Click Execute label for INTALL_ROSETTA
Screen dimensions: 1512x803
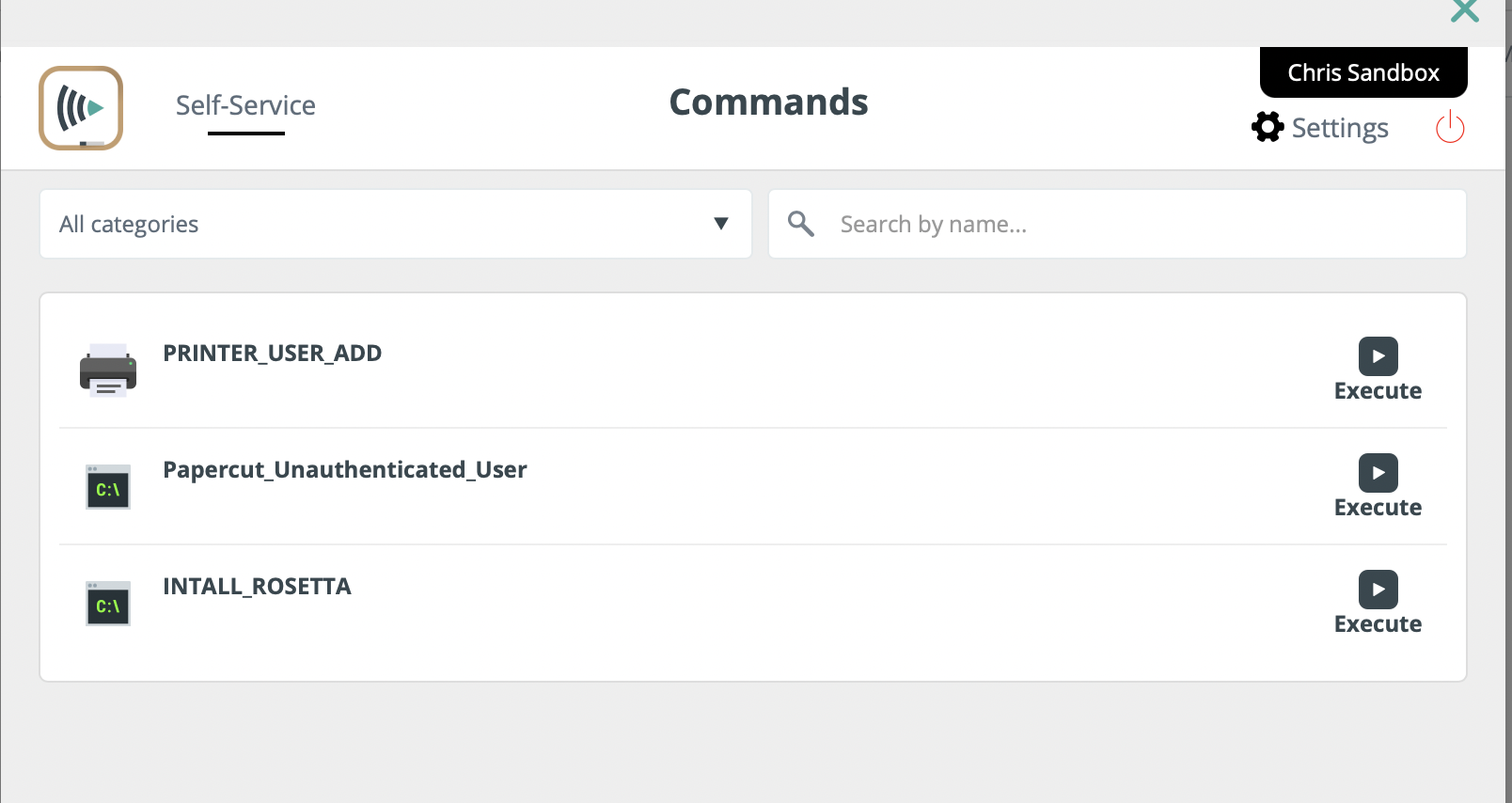[x=1378, y=624]
